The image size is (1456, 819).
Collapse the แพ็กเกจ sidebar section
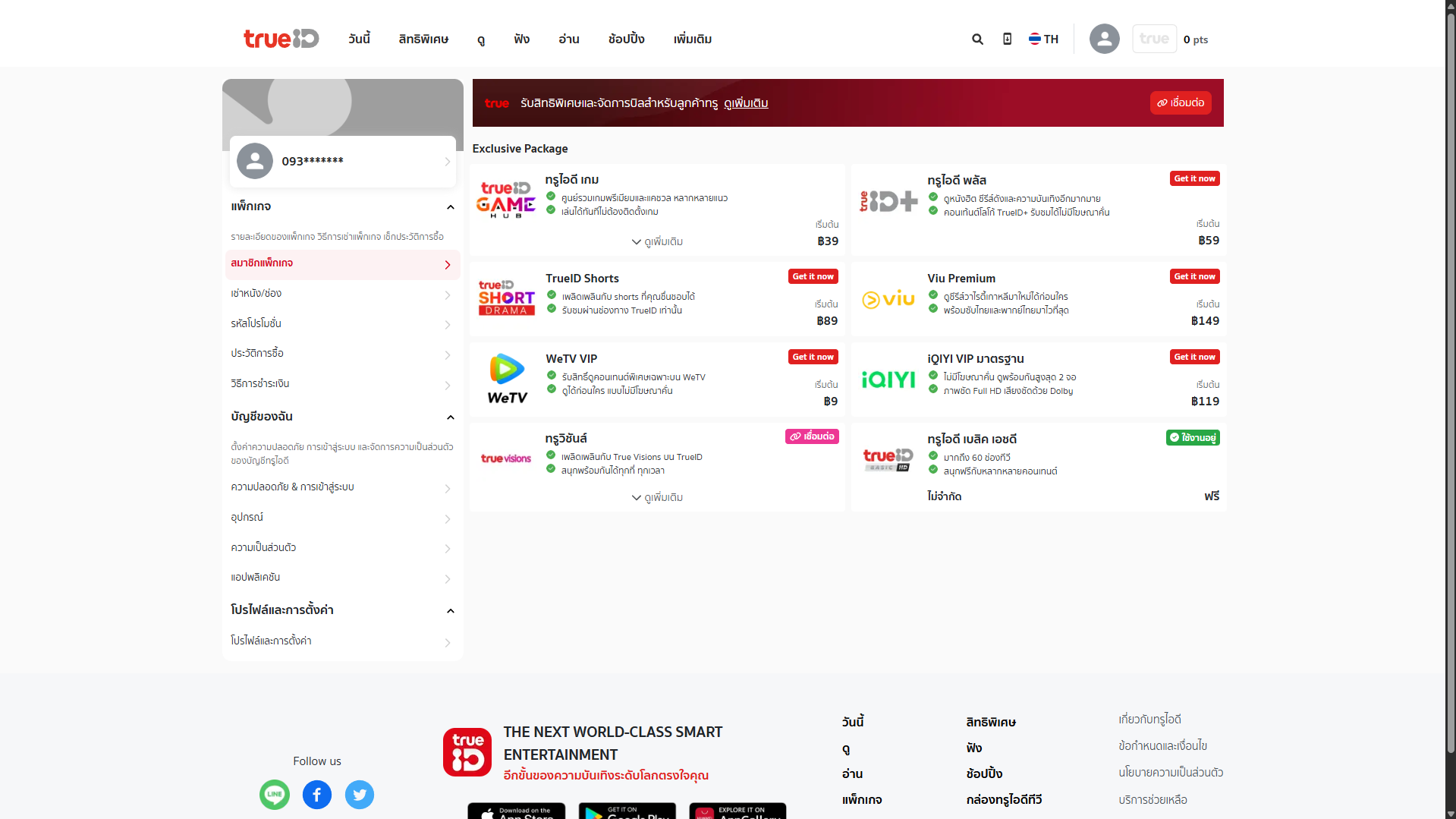click(451, 207)
